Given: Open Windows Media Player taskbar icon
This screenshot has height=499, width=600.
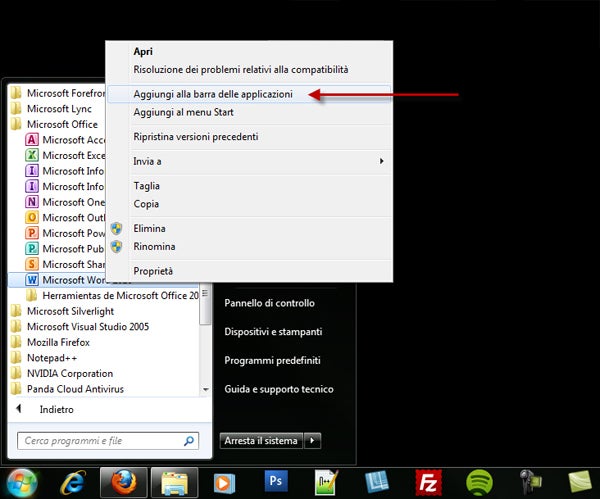Looking at the screenshot, I should [226, 482].
